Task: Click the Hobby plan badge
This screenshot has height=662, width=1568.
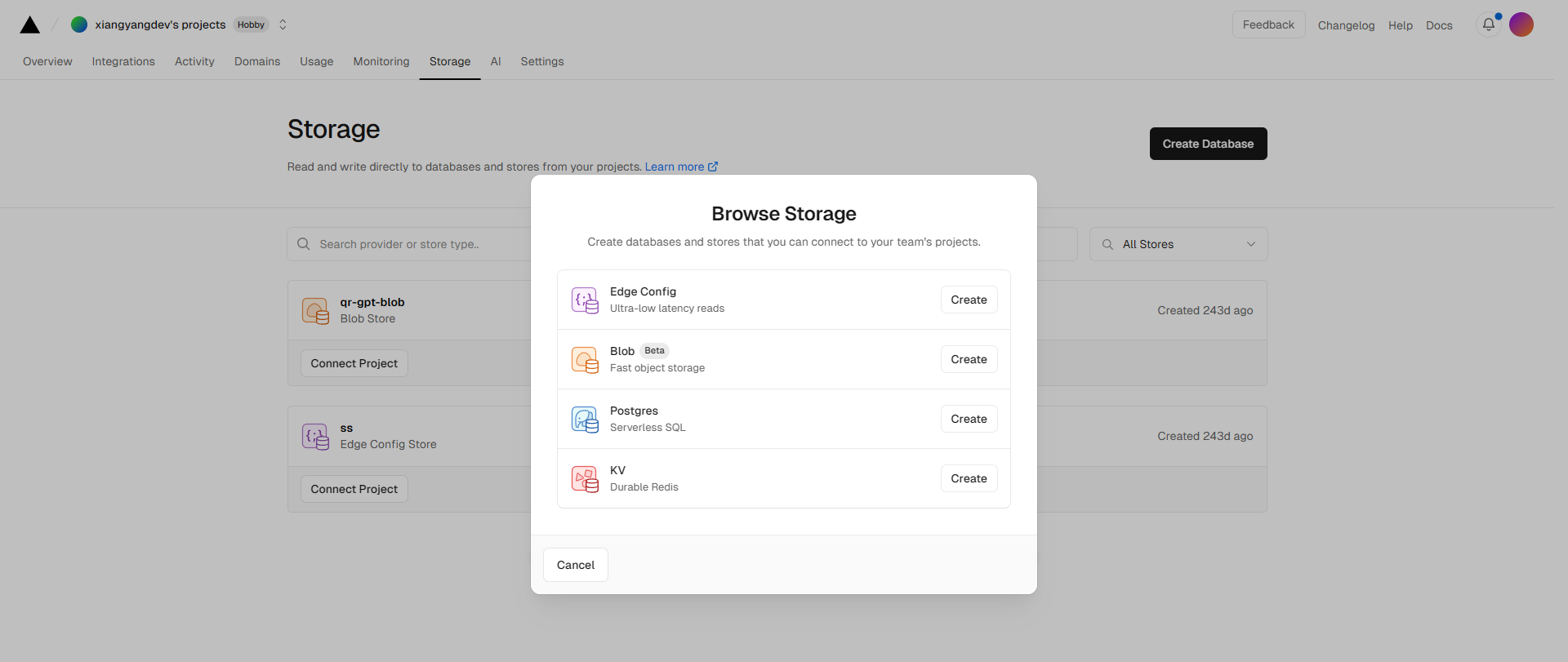Action: coord(251,24)
